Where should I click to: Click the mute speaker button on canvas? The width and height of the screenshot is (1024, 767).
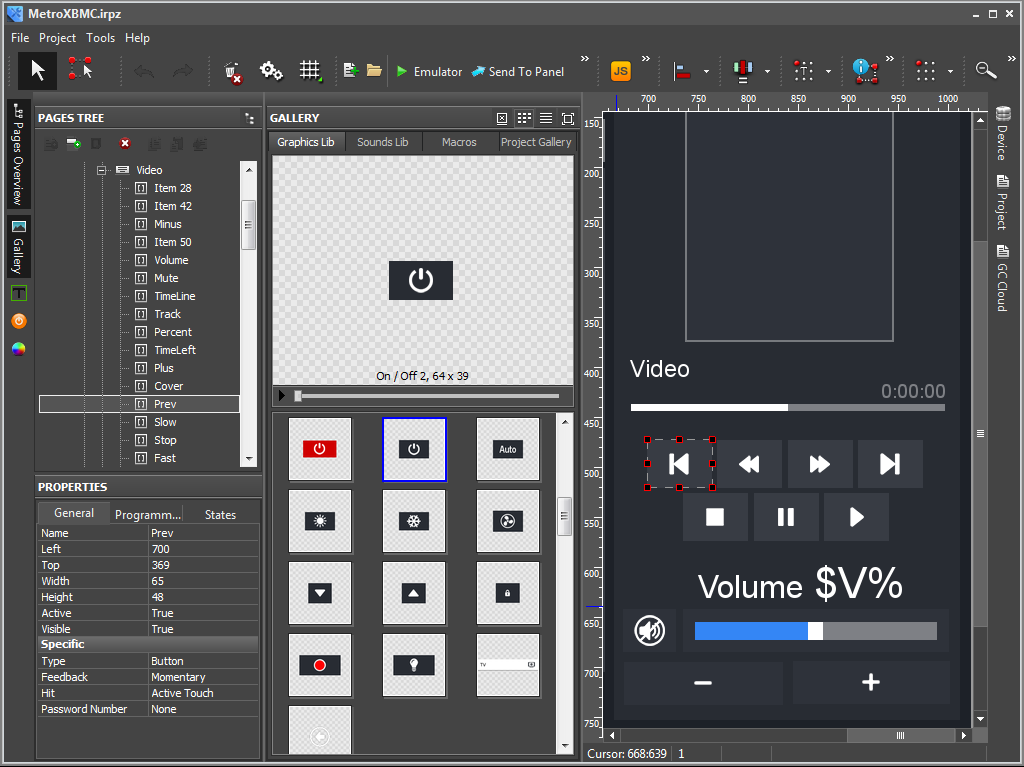point(649,631)
